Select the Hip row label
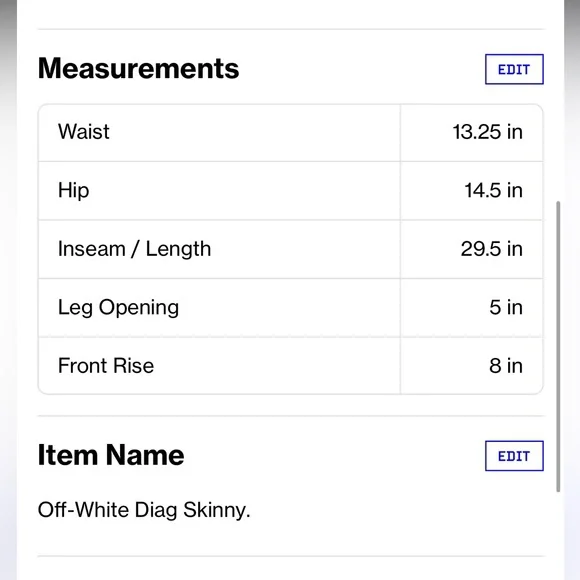This screenshot has height=580, width=580. pos(73,191)
